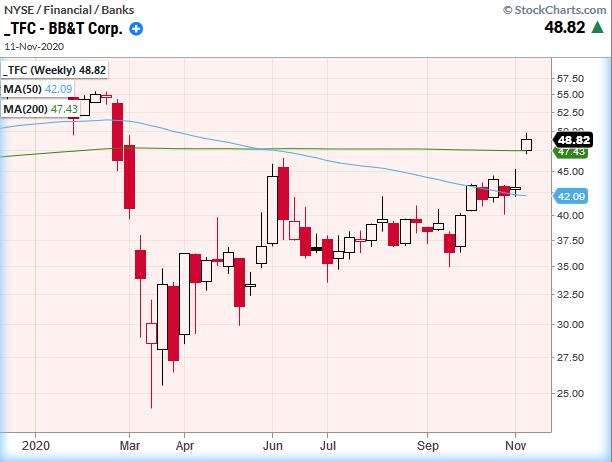The width and height of the screenshot is (612, 462).
Task: Click the large 48.82 last price header
Action: point(563,29)
